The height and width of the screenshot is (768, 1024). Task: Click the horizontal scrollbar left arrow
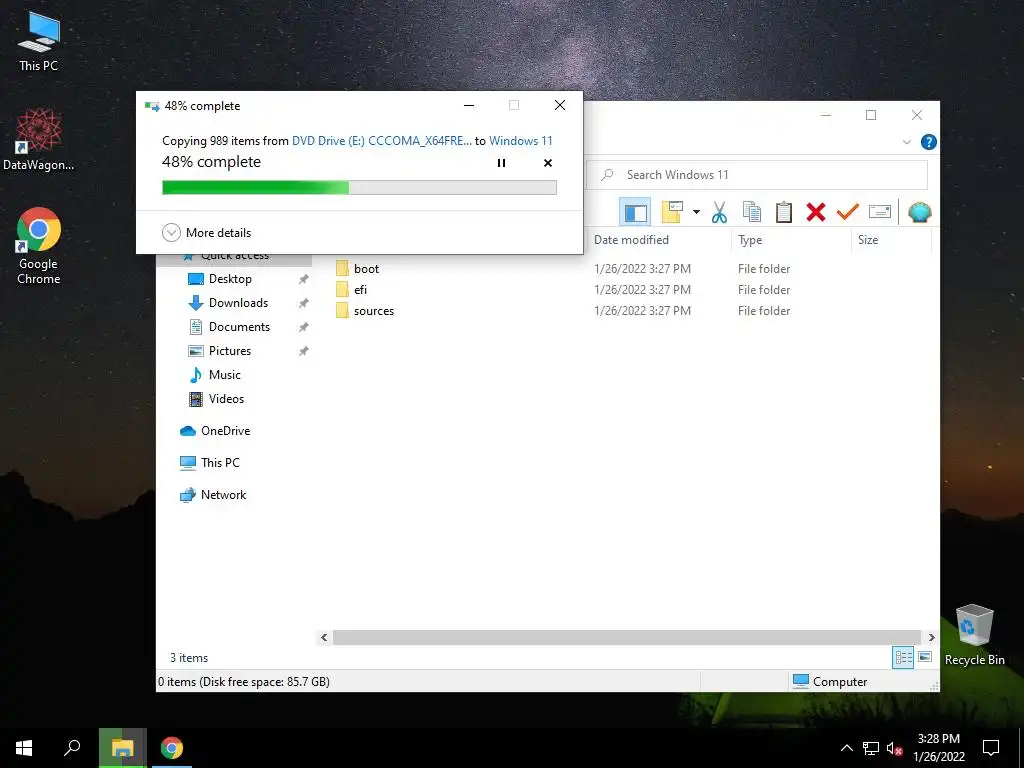(324, 637)
